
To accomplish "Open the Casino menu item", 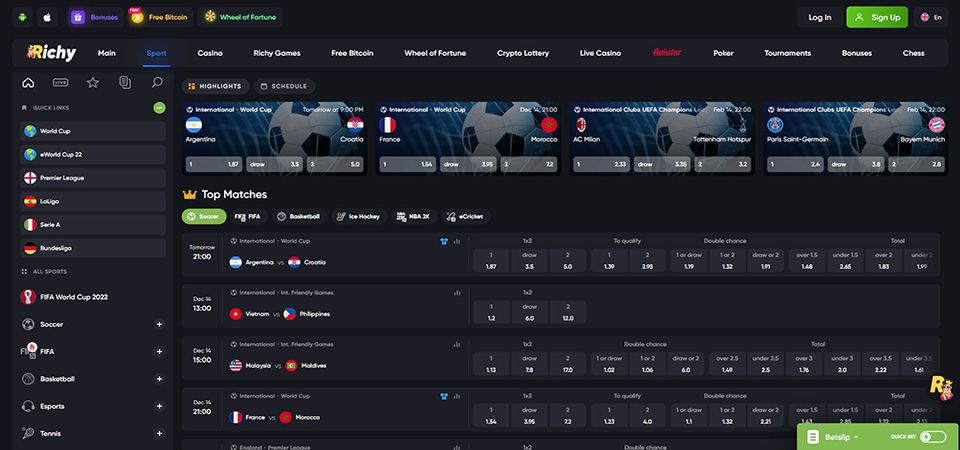I will click(x=210, y=53).
